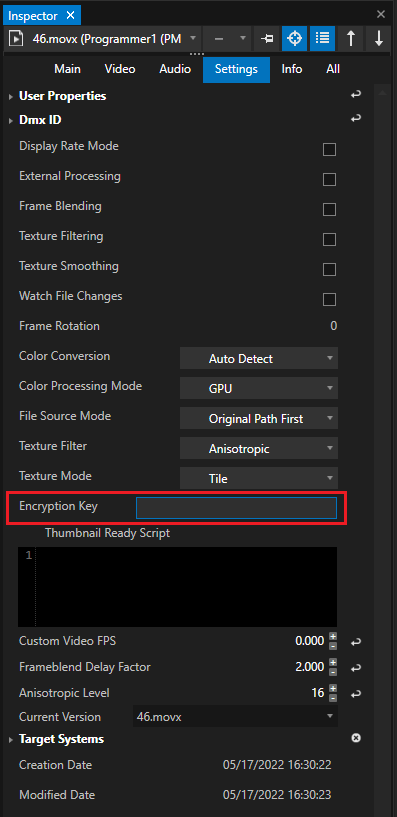The width and height of the screenshot is (397, 817).
Task: Click the pin icon in Inspector toolbar
Action: click(x=267, y=39)
